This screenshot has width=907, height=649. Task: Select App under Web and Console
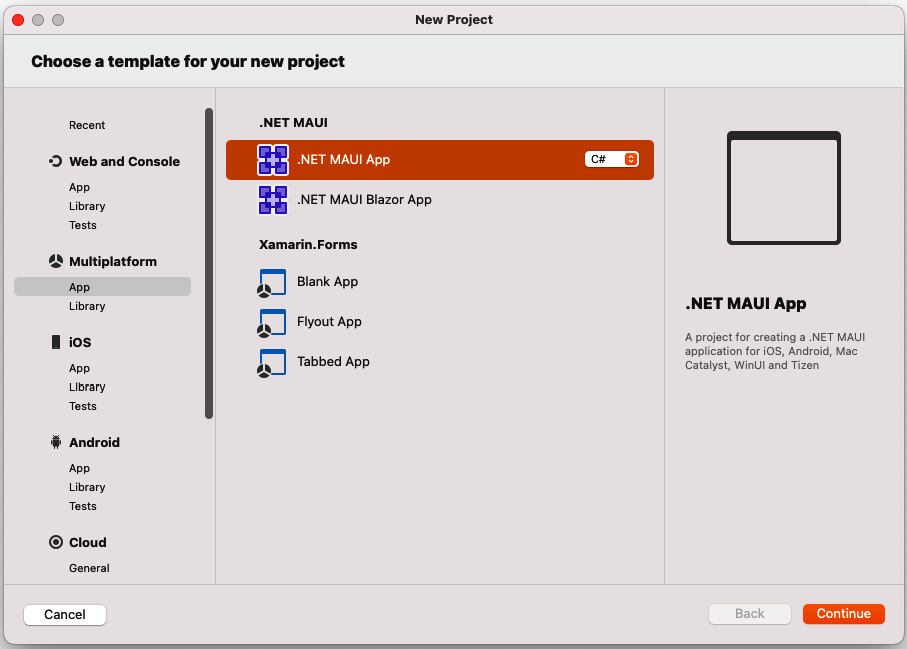79,187
